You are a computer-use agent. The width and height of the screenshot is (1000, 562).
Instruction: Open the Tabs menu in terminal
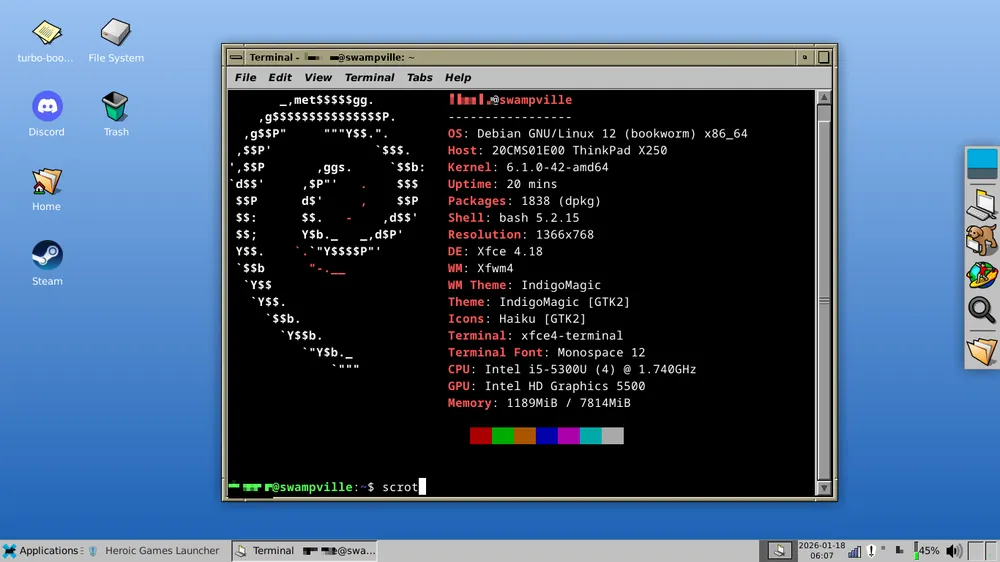point(420,78)
